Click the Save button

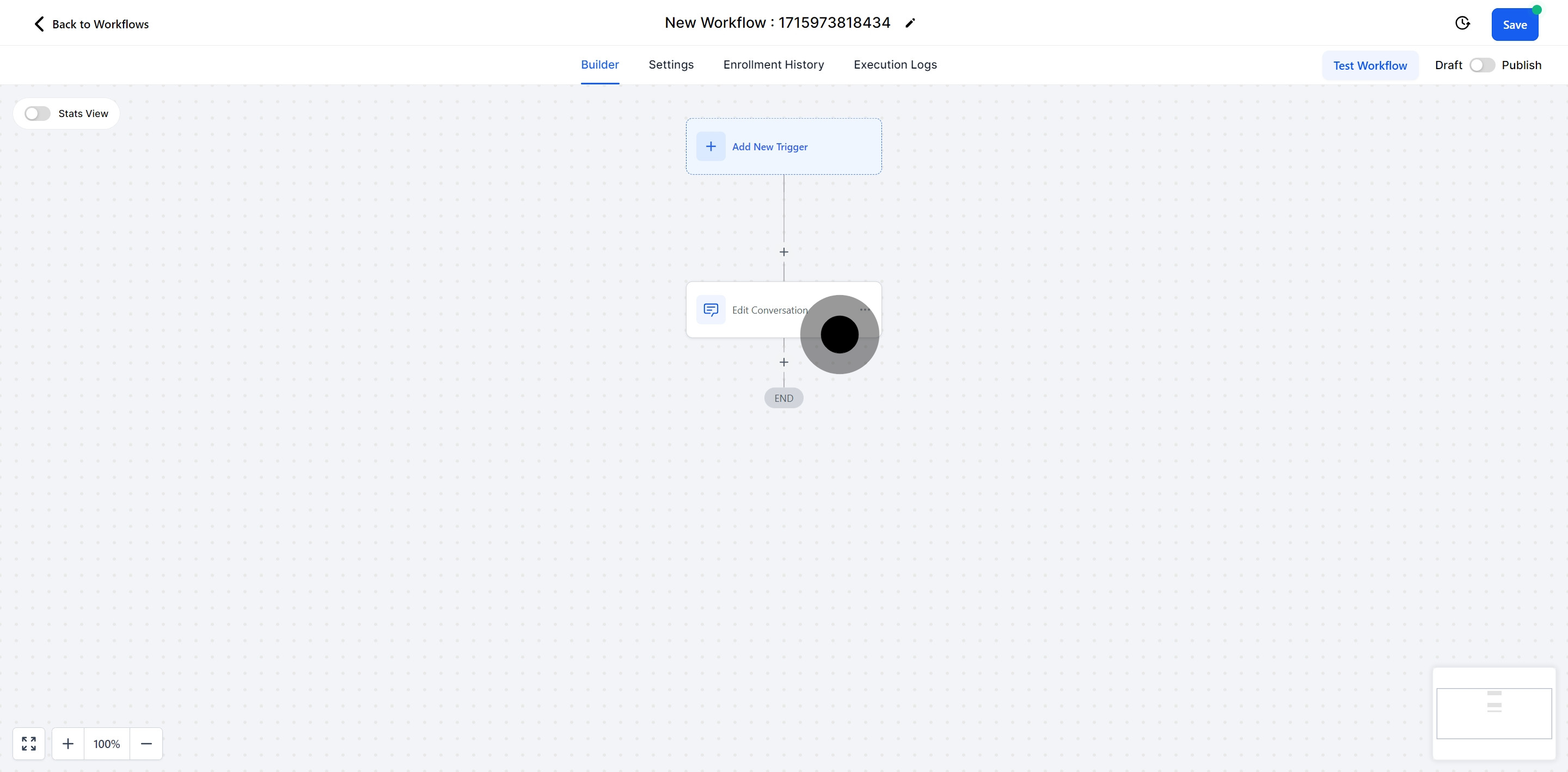coord(1514,25)
